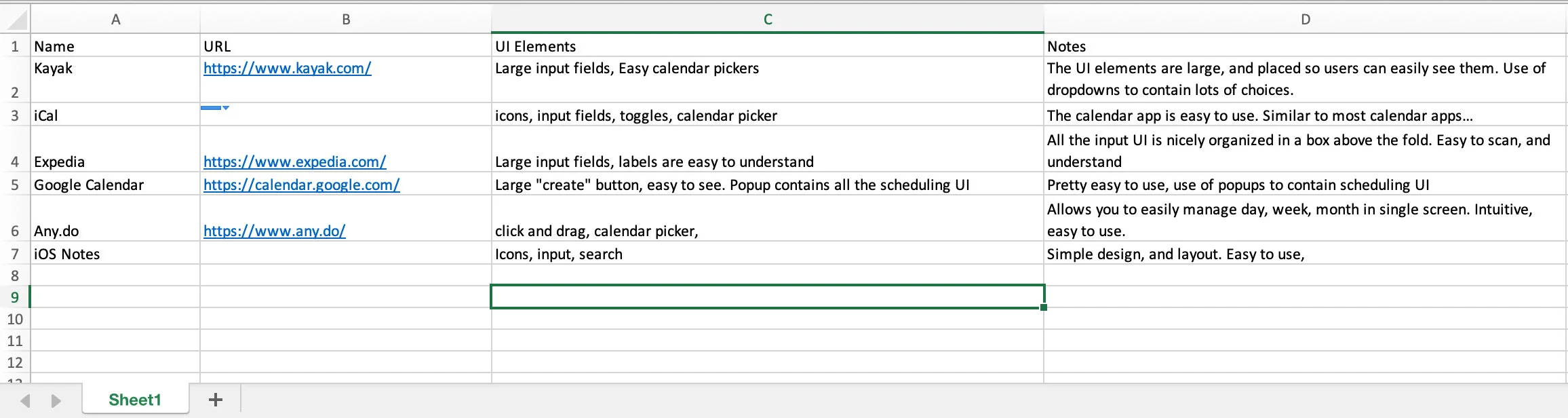Add a new sheet with plus icon

point(215,400)
